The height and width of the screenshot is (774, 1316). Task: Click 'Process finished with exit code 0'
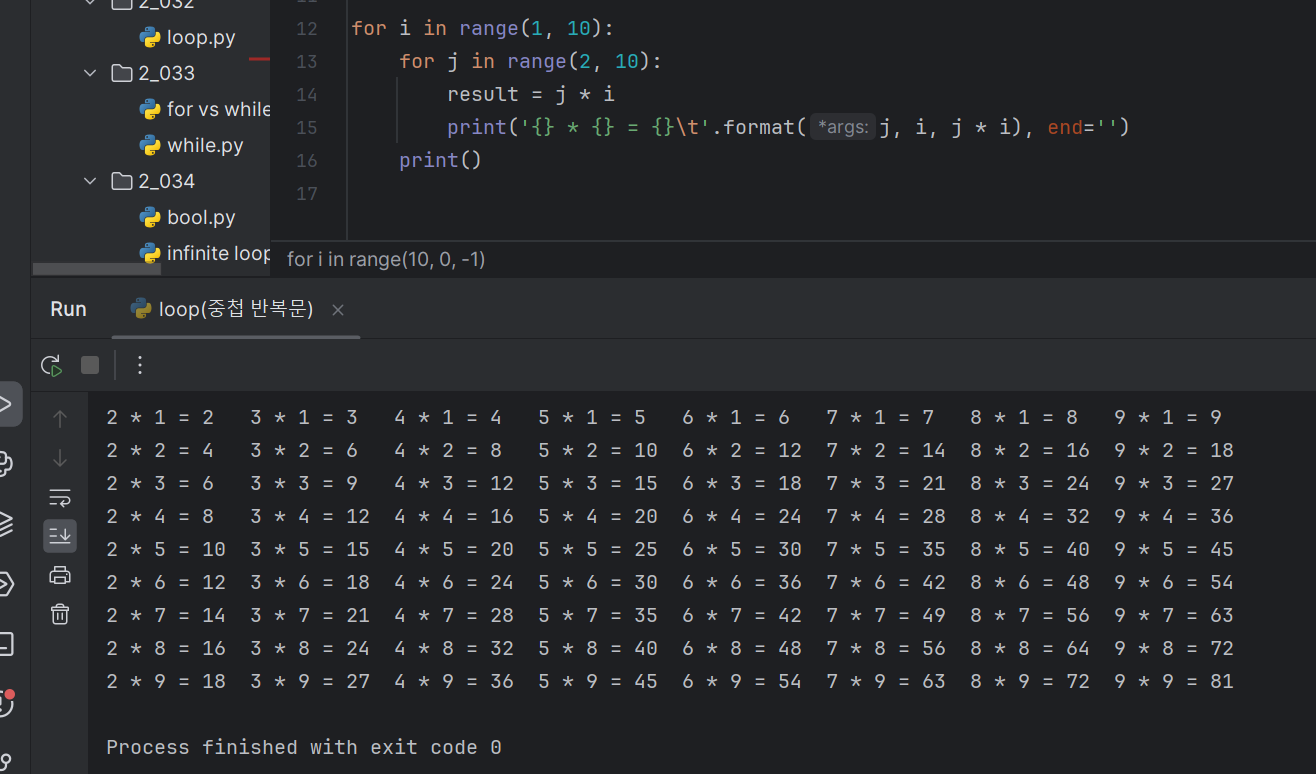(x=304, y=748)
